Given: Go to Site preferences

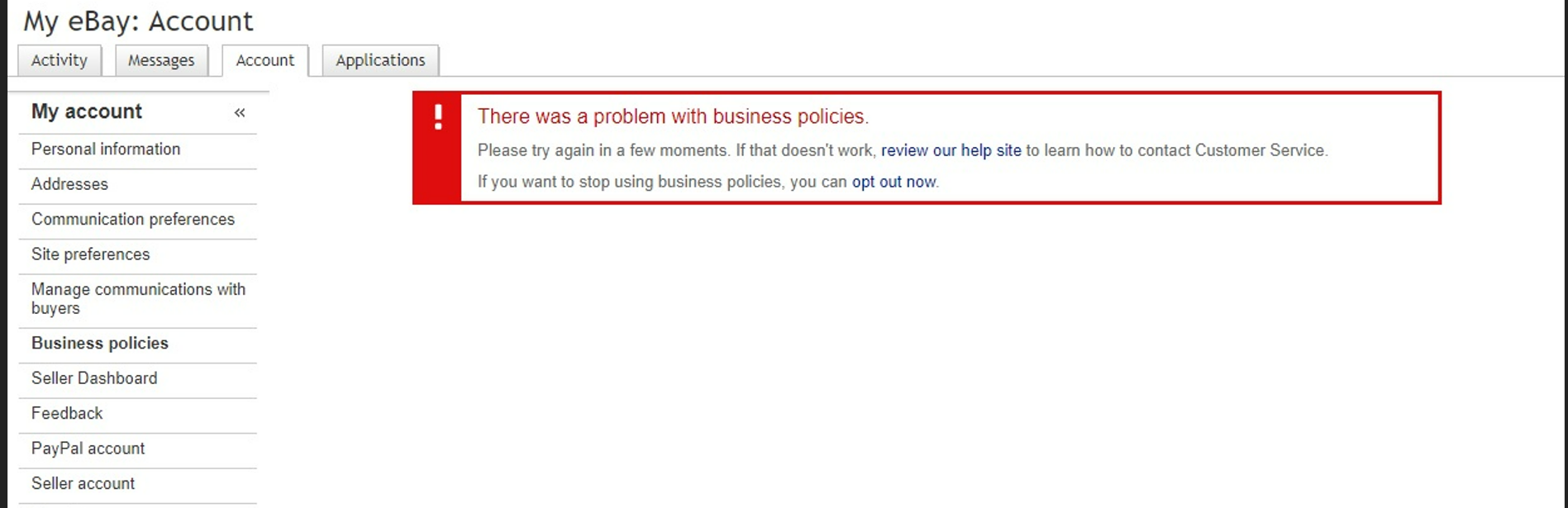Looking at the screenshot, I should pos(91,254).
